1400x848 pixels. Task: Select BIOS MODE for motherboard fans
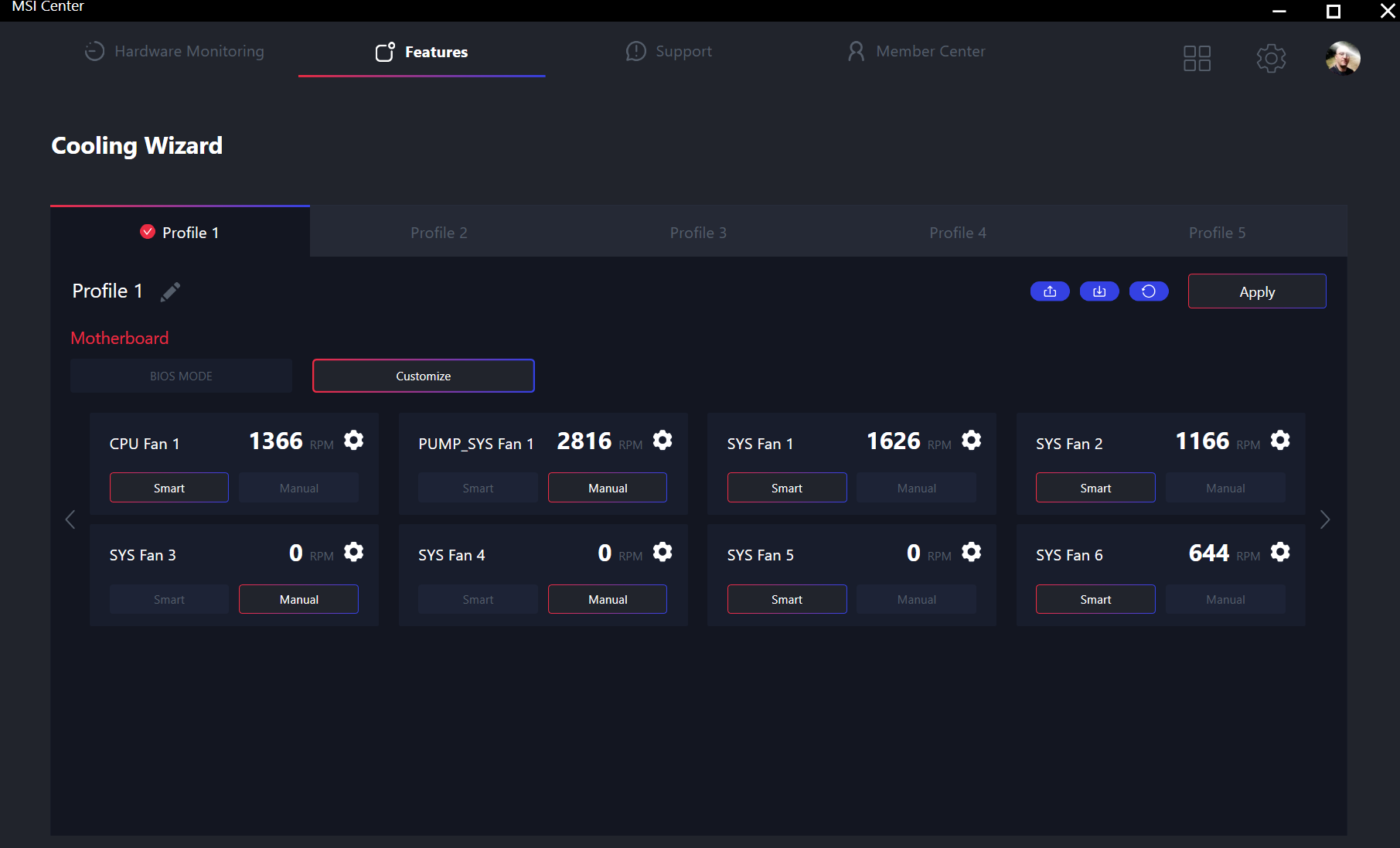(181, 376)
